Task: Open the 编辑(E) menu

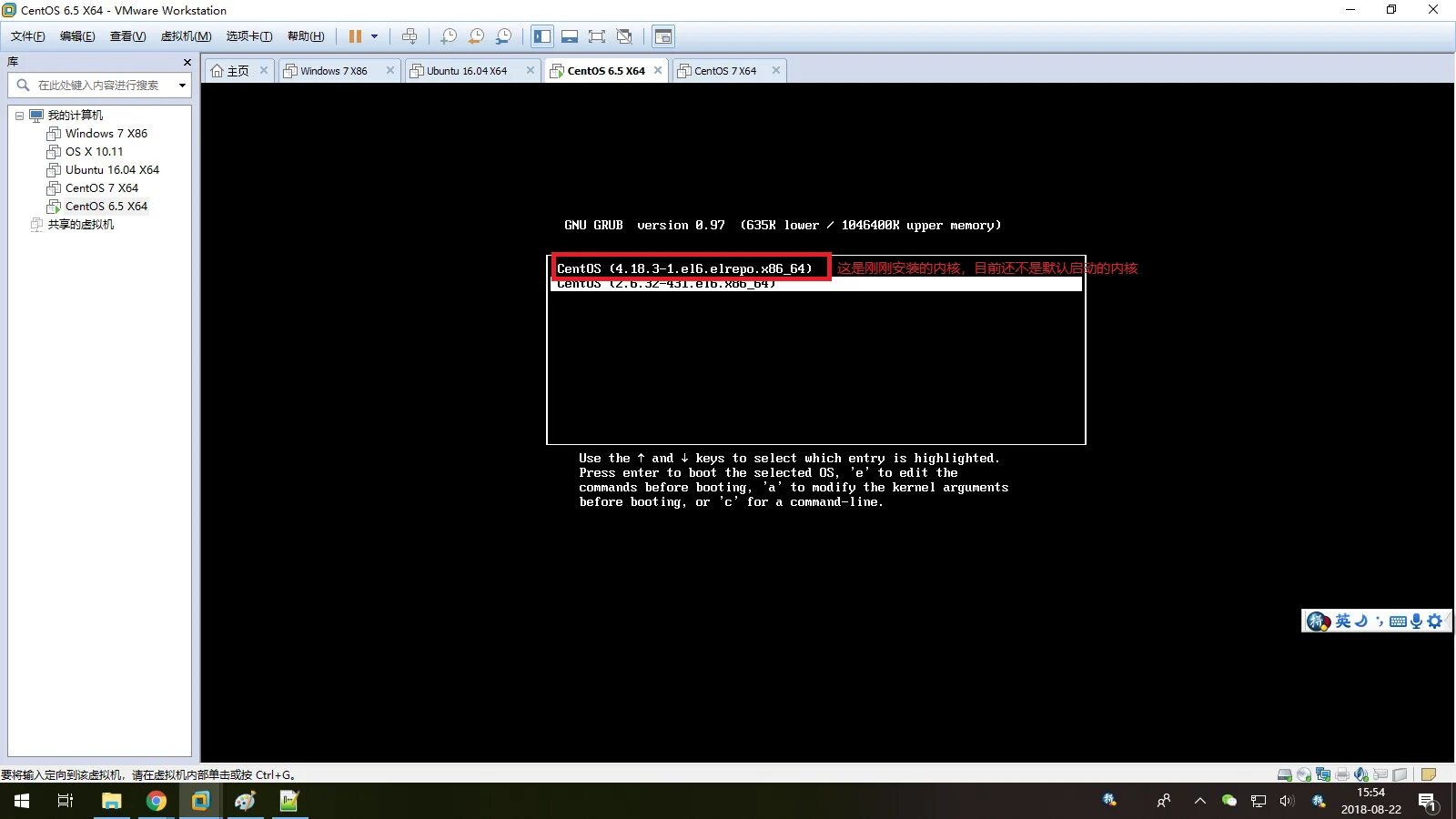Action: tap(77, 36)
